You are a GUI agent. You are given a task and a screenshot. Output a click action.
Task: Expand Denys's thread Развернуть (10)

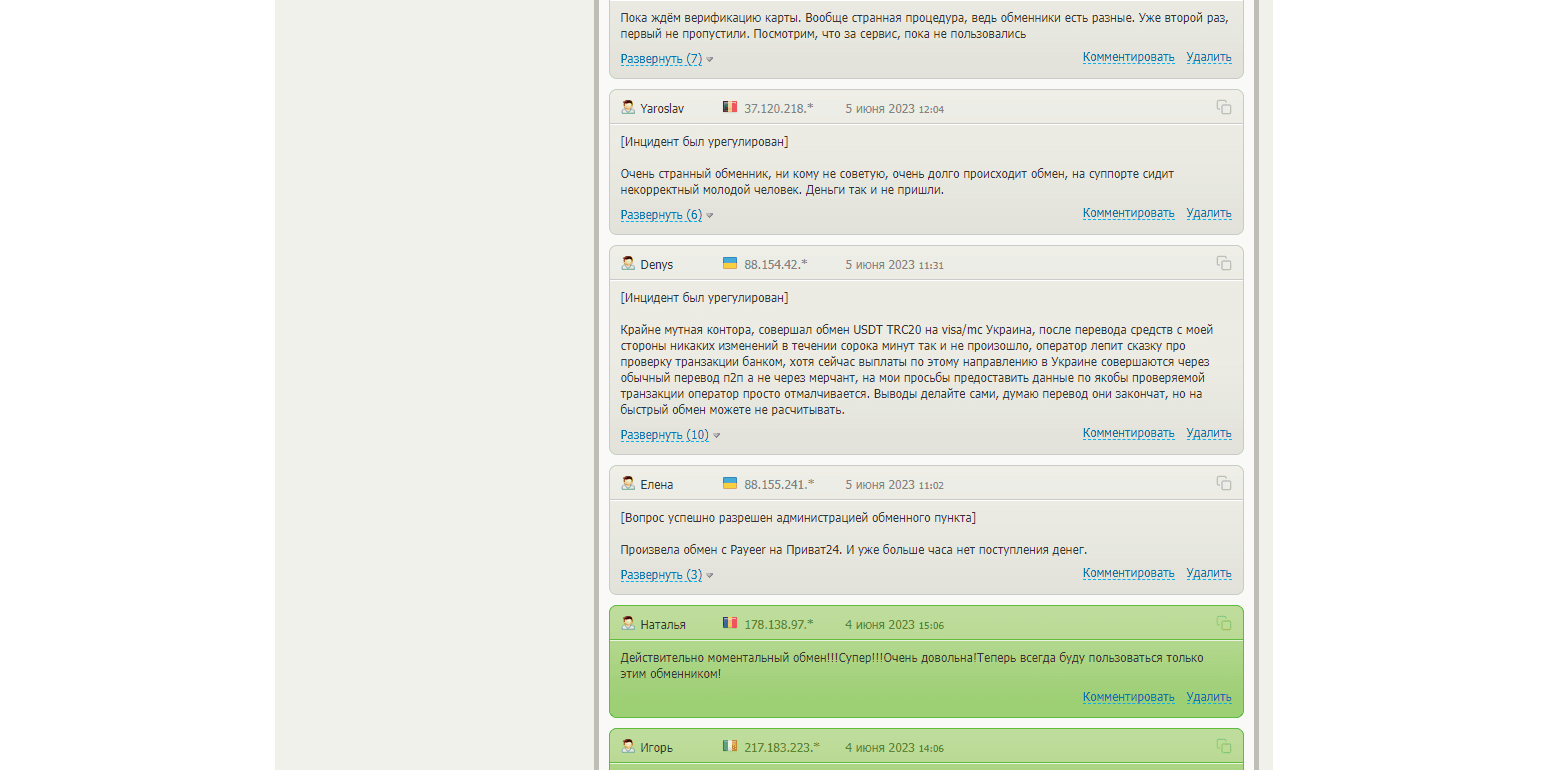pyautogui.click(x=664, y=435)
